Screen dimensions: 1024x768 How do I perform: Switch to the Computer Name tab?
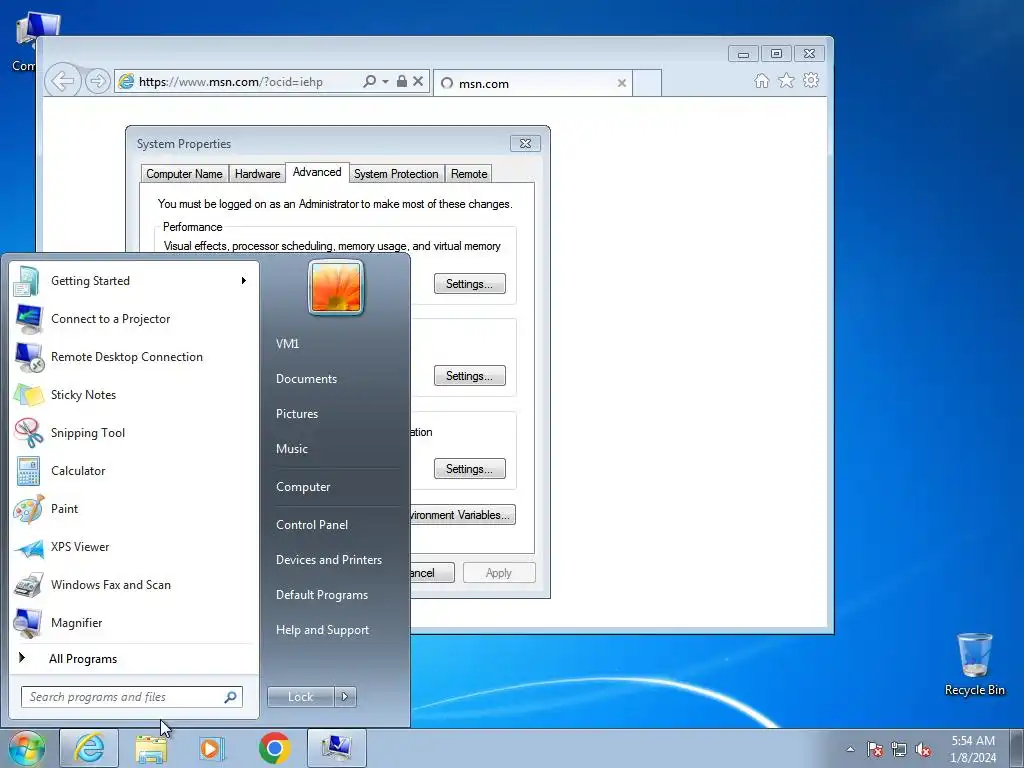pos(184,174)
